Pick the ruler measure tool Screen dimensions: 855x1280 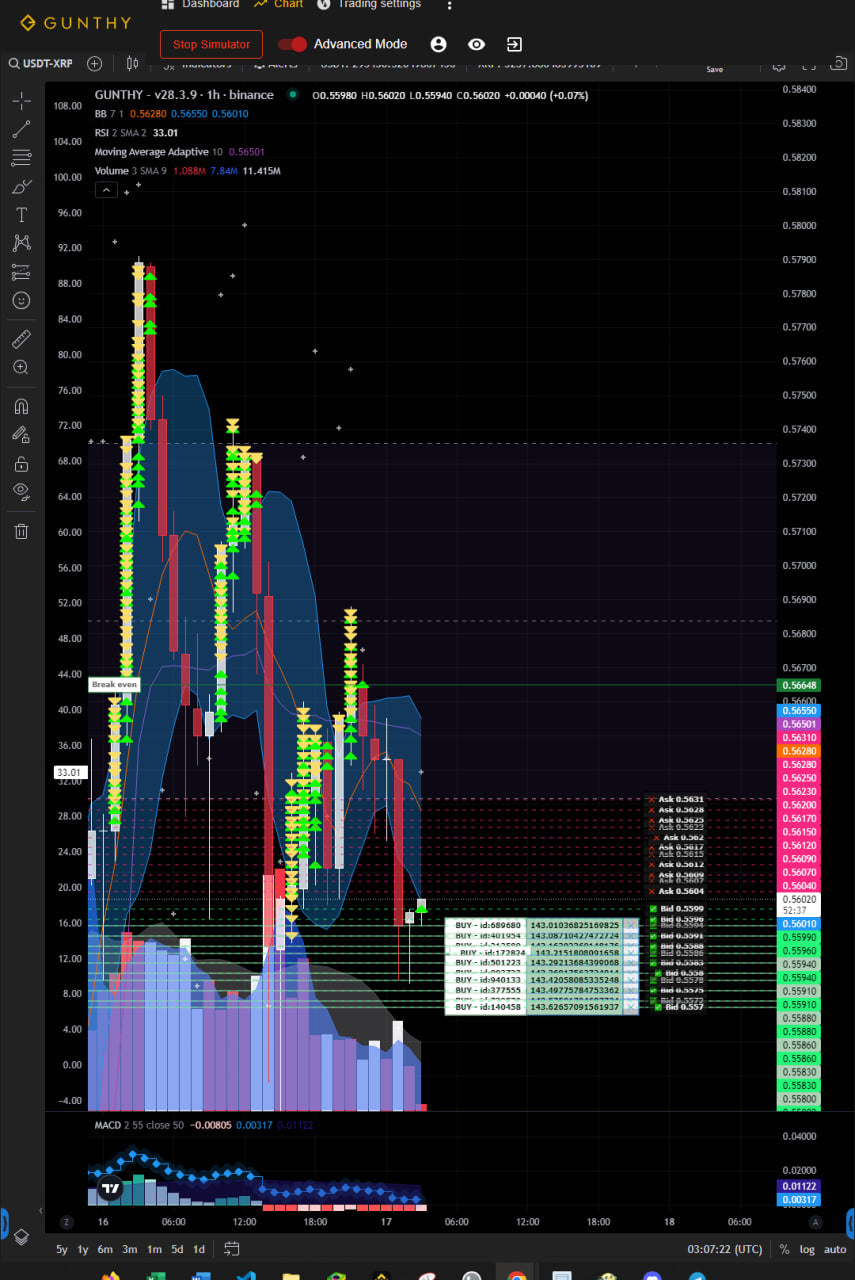(x=21, y=339)
